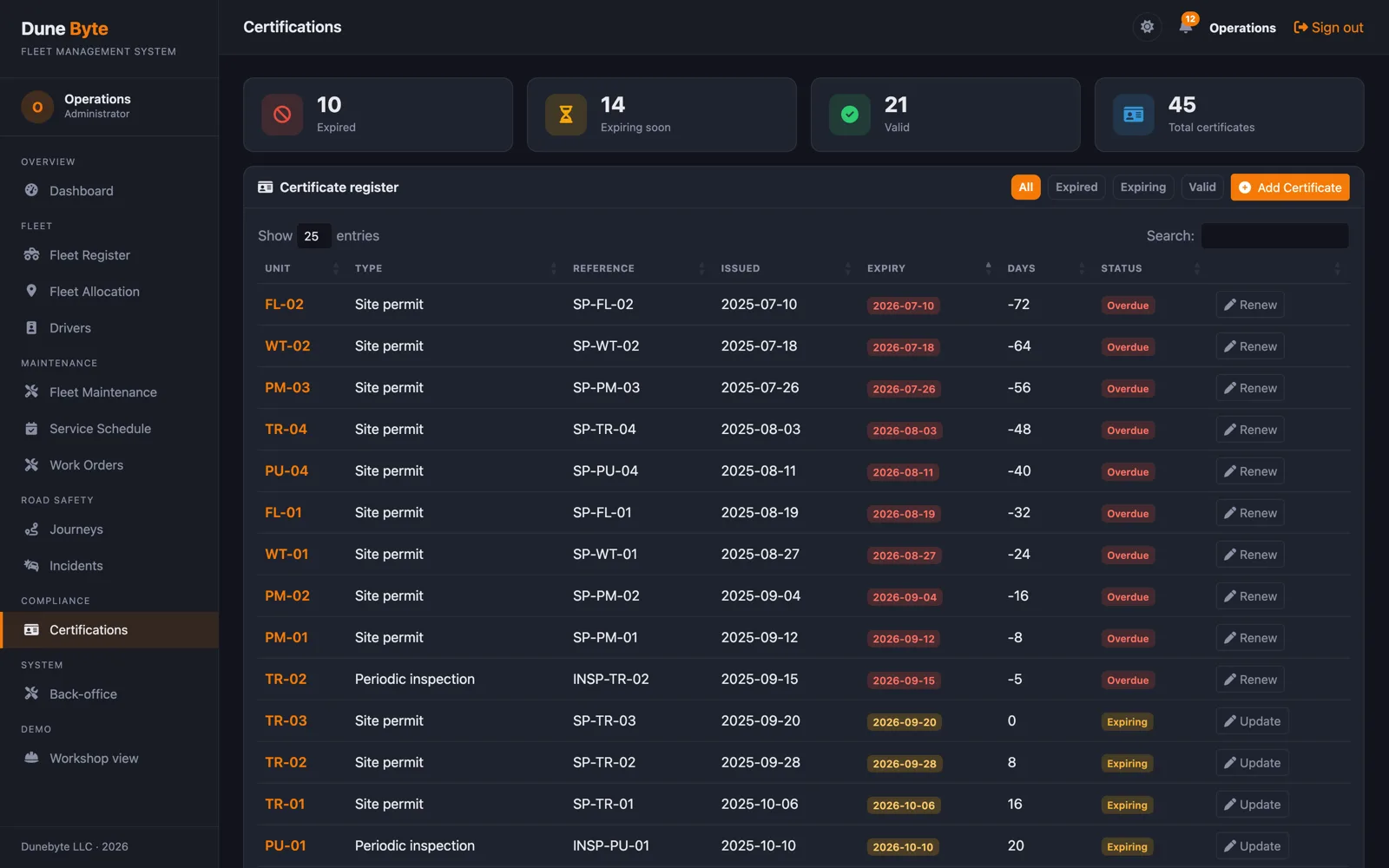Sort table by Issued column
Viewport: 1389px width, 868px height.
click(x=786, y=268)
